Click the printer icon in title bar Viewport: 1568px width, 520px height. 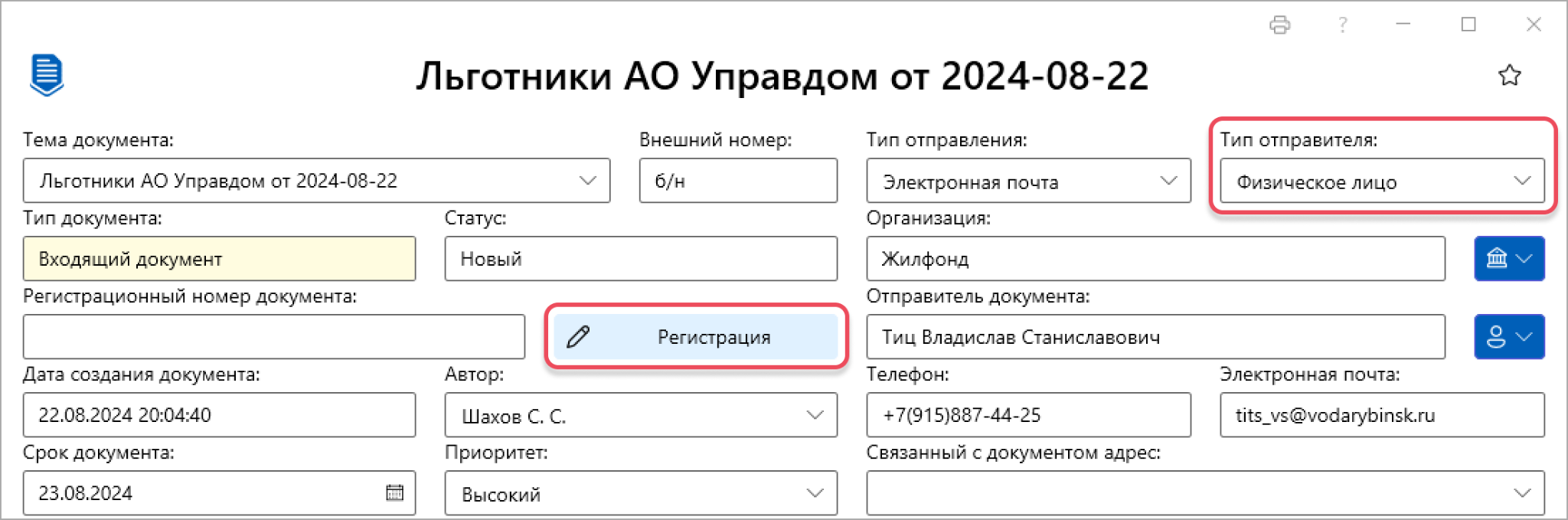(x=1279, y=25)
